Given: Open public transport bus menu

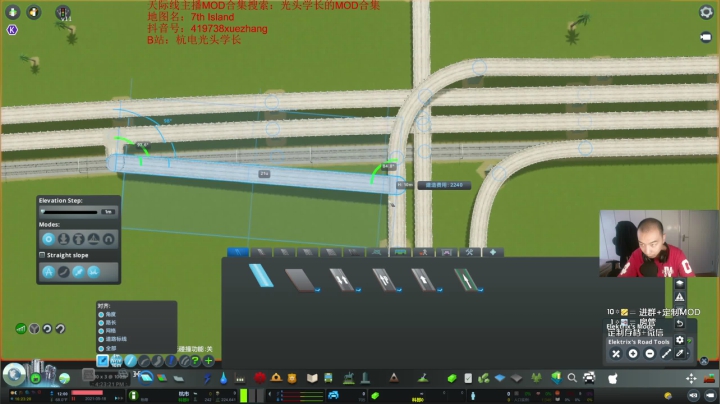Looking at the screenshot, I should pos(328,378).
